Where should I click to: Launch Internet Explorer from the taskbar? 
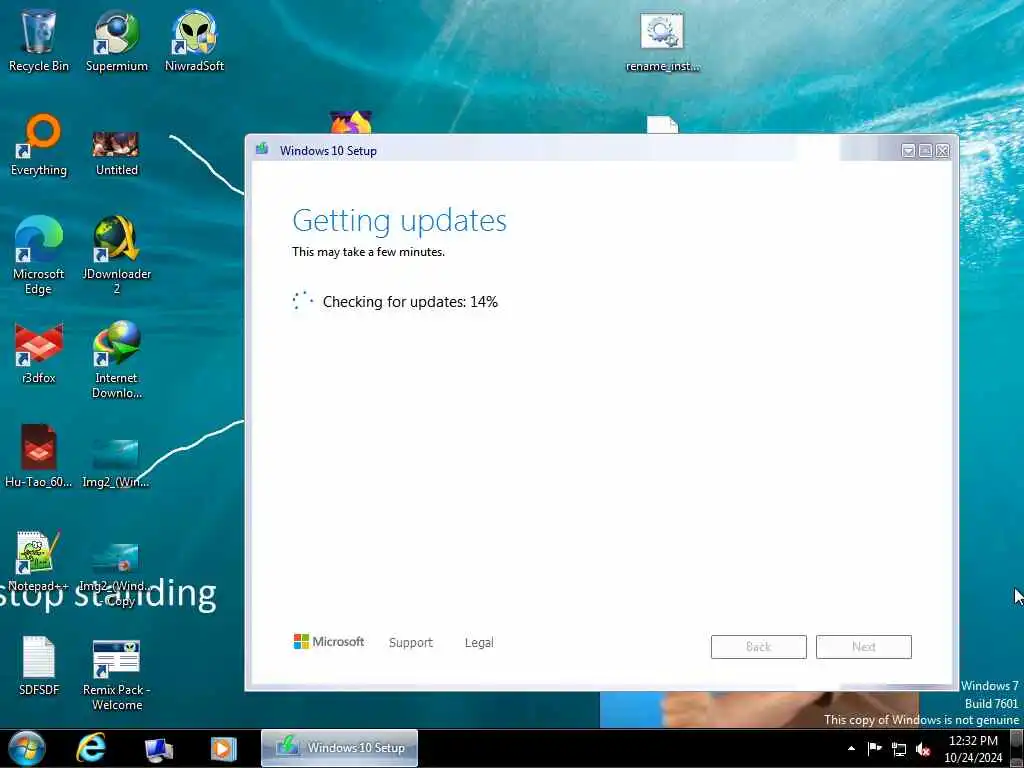click(91, 748)
